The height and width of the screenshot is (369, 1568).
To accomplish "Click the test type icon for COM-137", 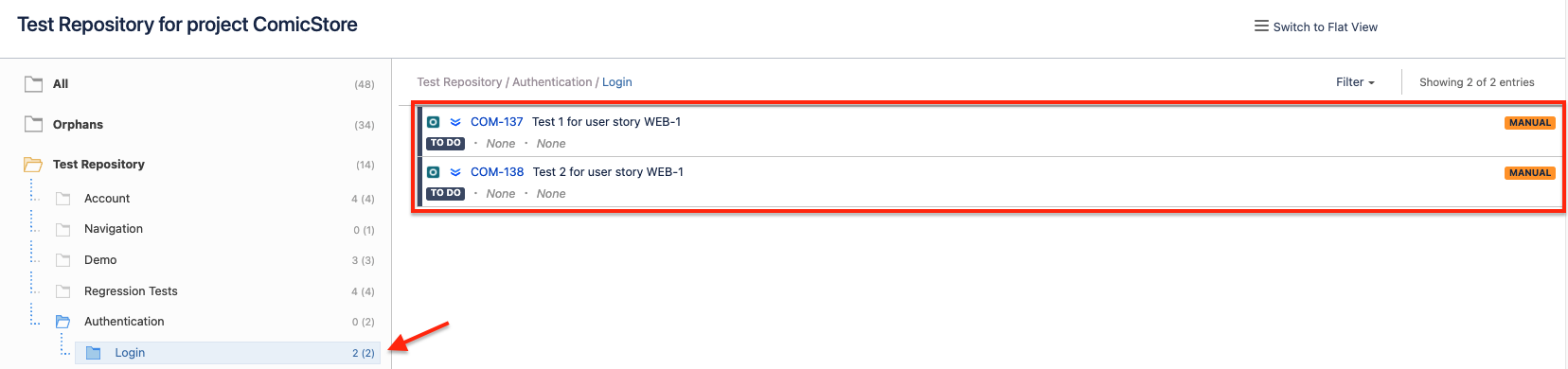I will pos(433,122).
